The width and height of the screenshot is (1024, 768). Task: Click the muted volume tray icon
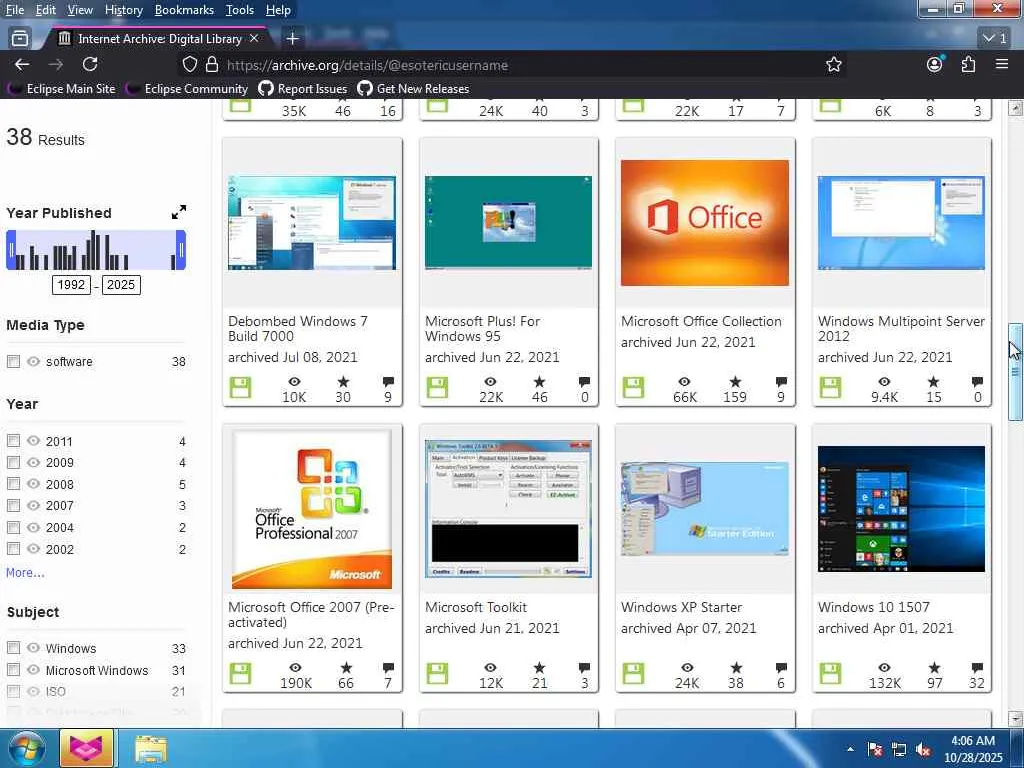pyautogui.click(x=923, y=750)
